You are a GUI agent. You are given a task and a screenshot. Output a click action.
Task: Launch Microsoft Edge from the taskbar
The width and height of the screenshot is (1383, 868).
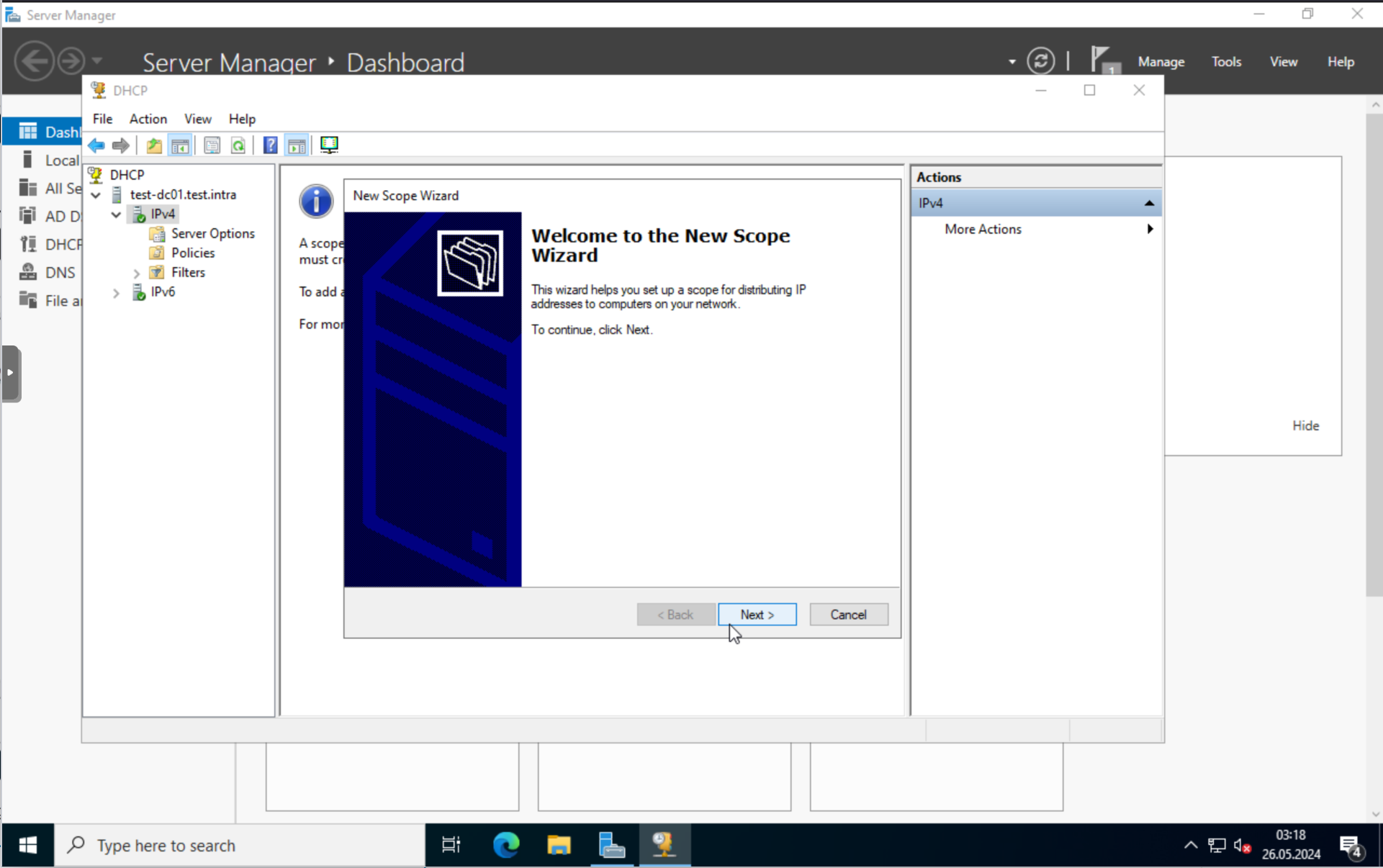506,845
